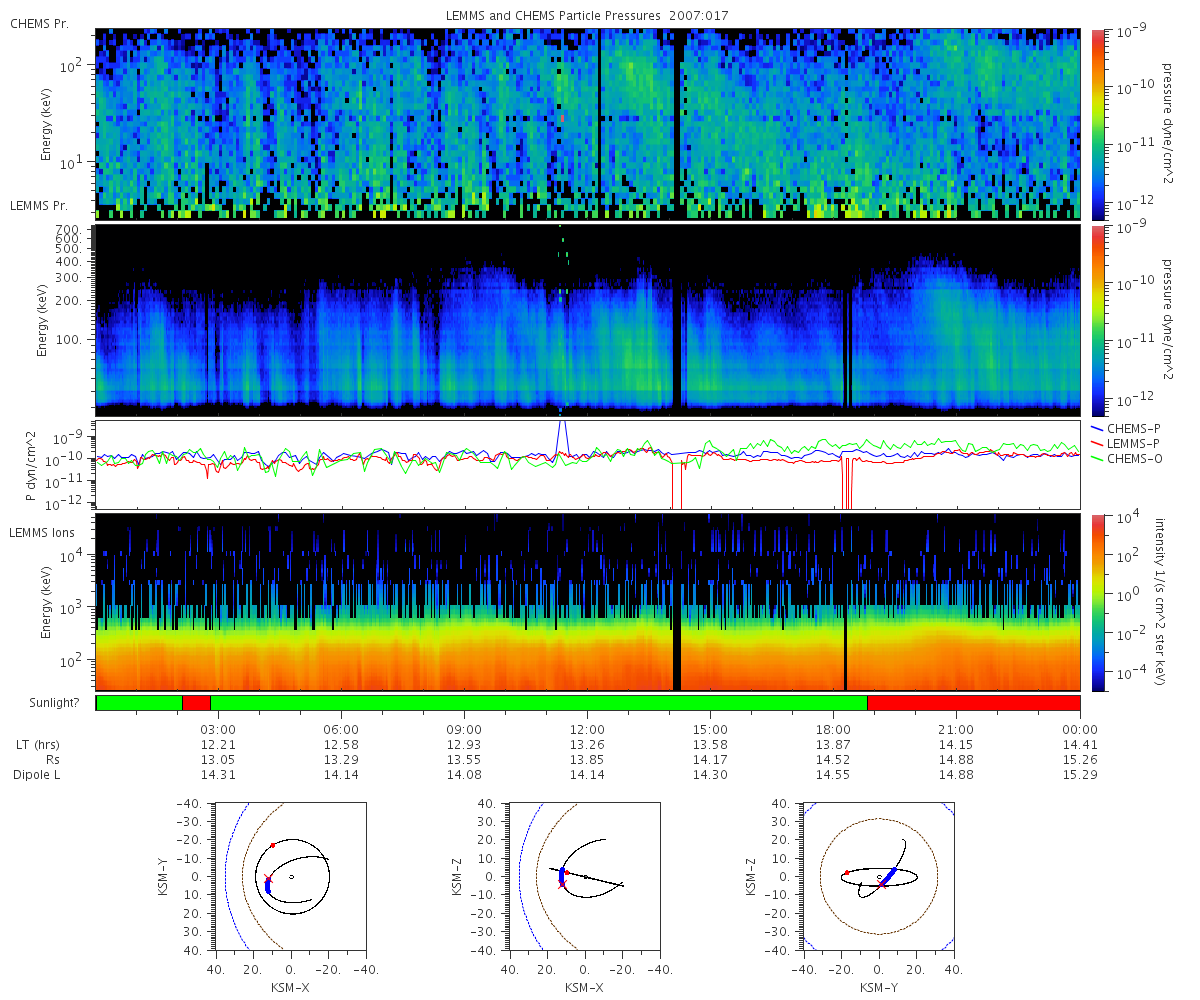
Task: Click the 'Rs' row label
Action: [x=53, y=759]
